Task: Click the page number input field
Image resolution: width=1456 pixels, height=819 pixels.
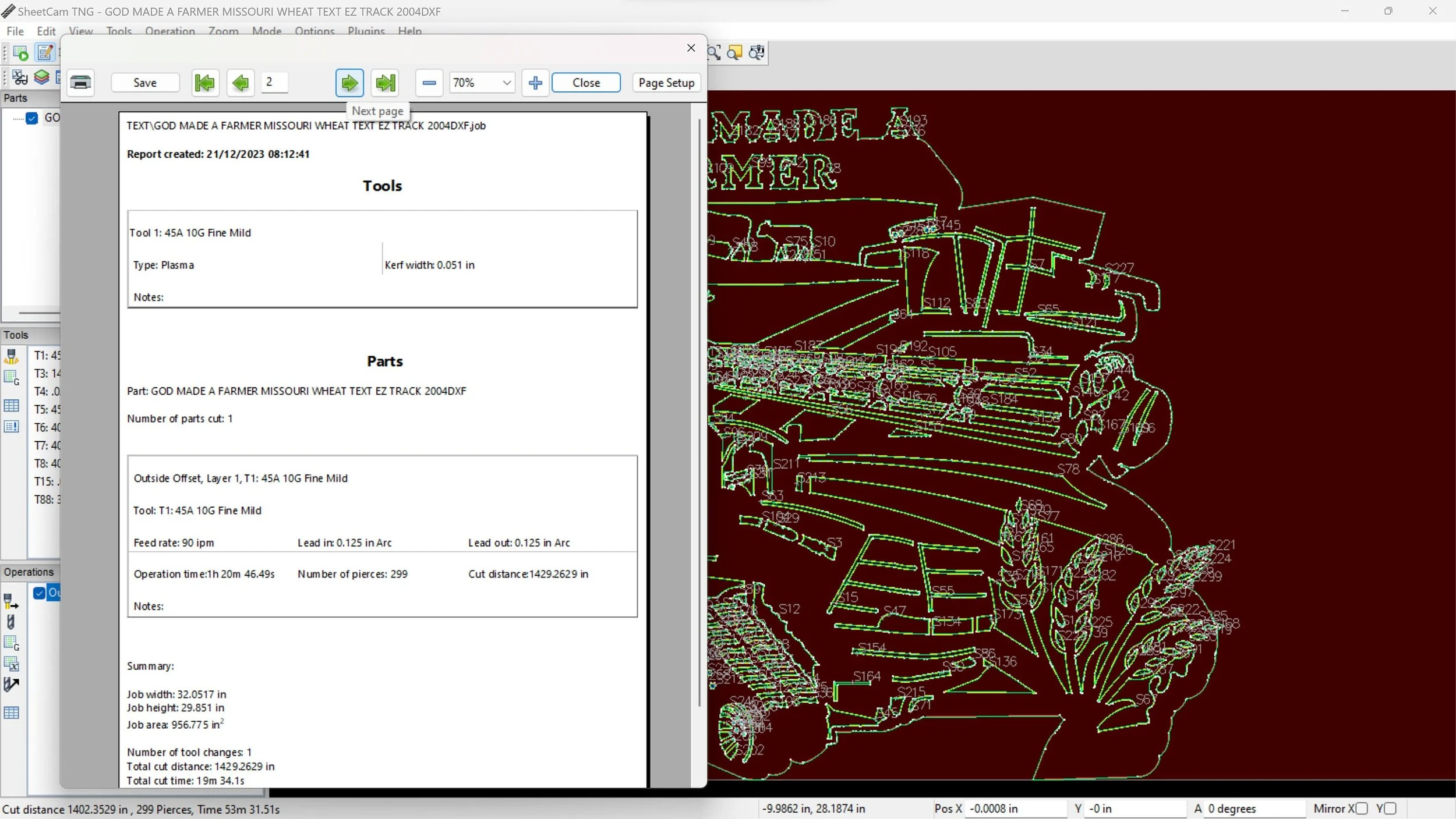Action: click(x=274, y=82)
